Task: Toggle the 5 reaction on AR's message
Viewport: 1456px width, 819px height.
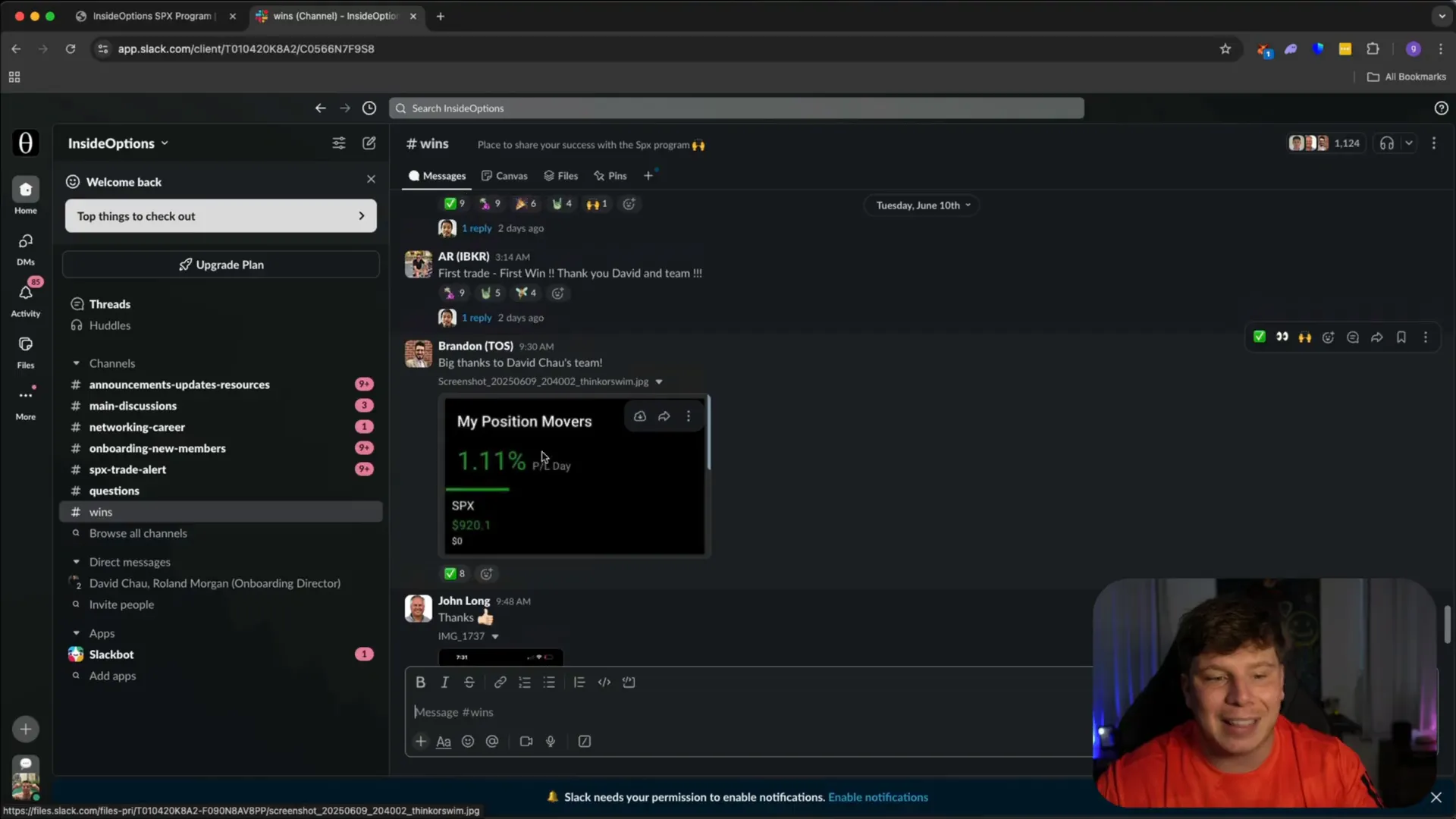Action: (491, 293)
